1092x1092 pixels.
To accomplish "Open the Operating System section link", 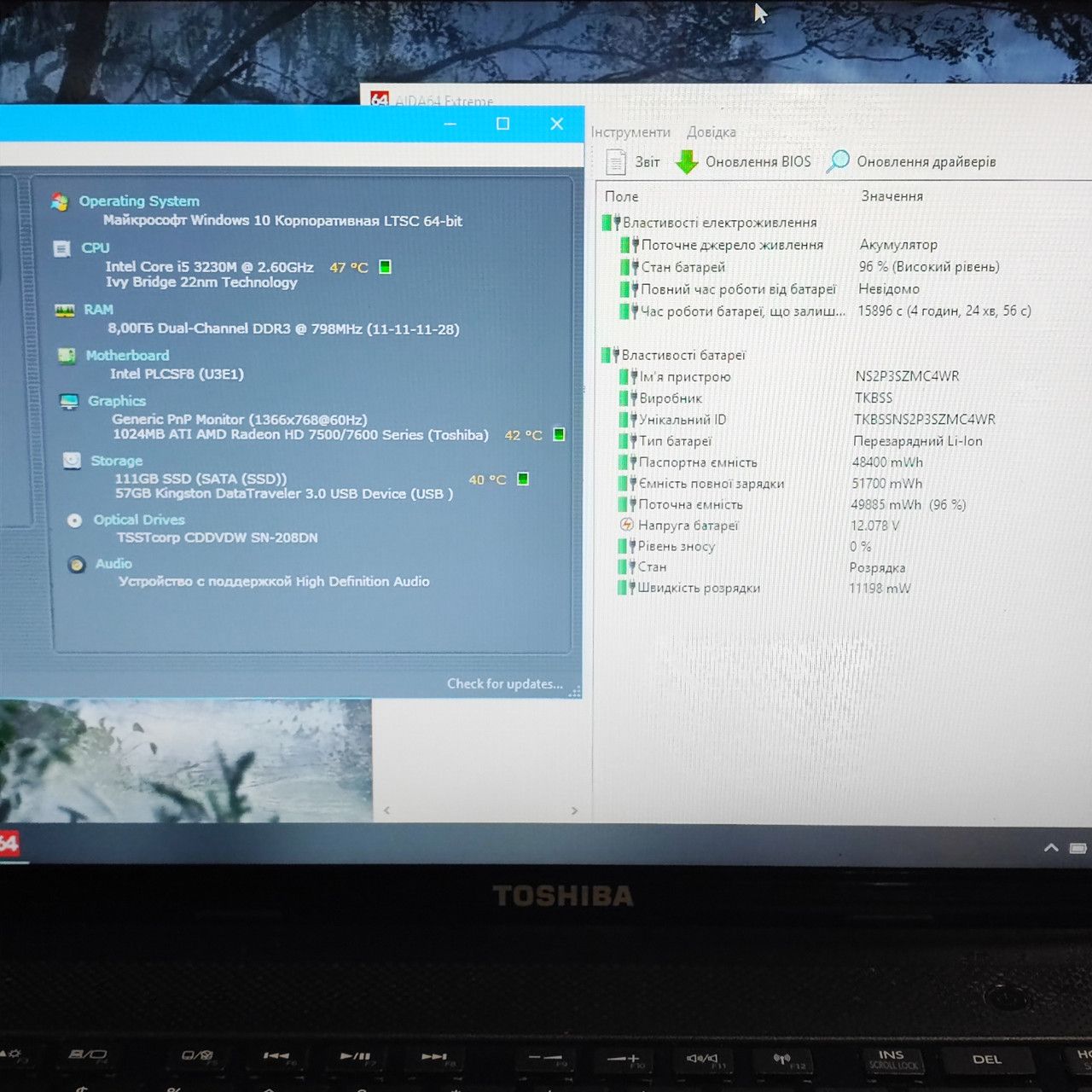I will (139, 201).
